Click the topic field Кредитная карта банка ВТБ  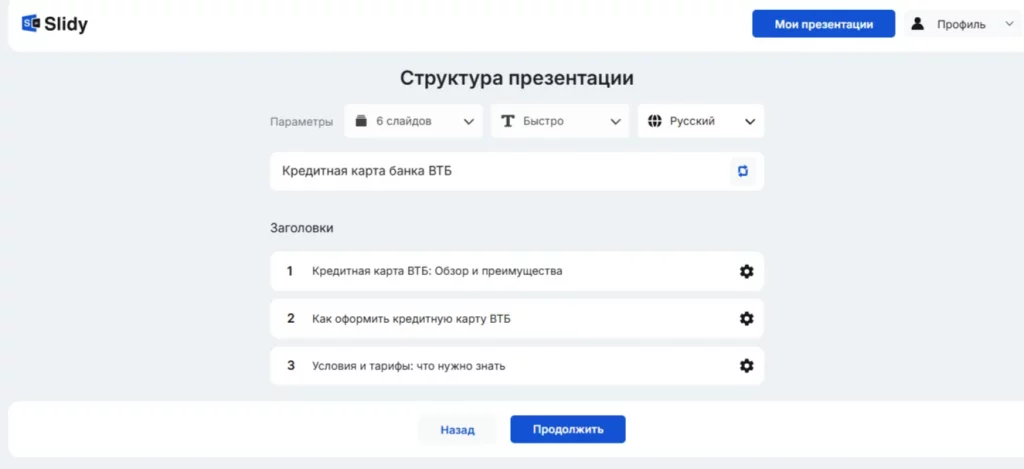[517, 171]
